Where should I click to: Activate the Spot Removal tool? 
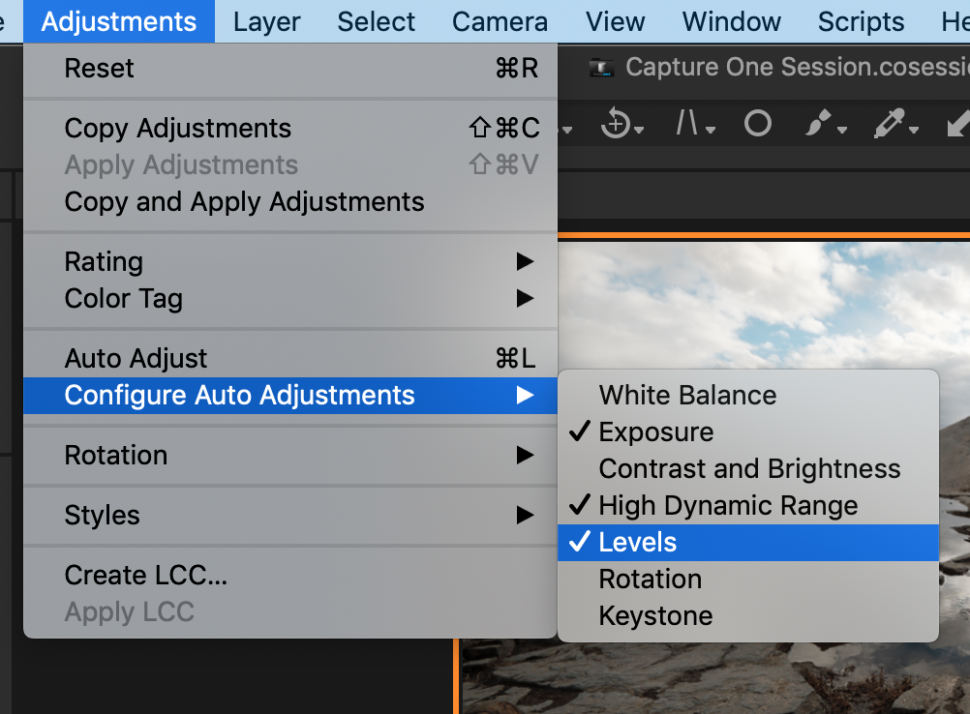[757, 124]
